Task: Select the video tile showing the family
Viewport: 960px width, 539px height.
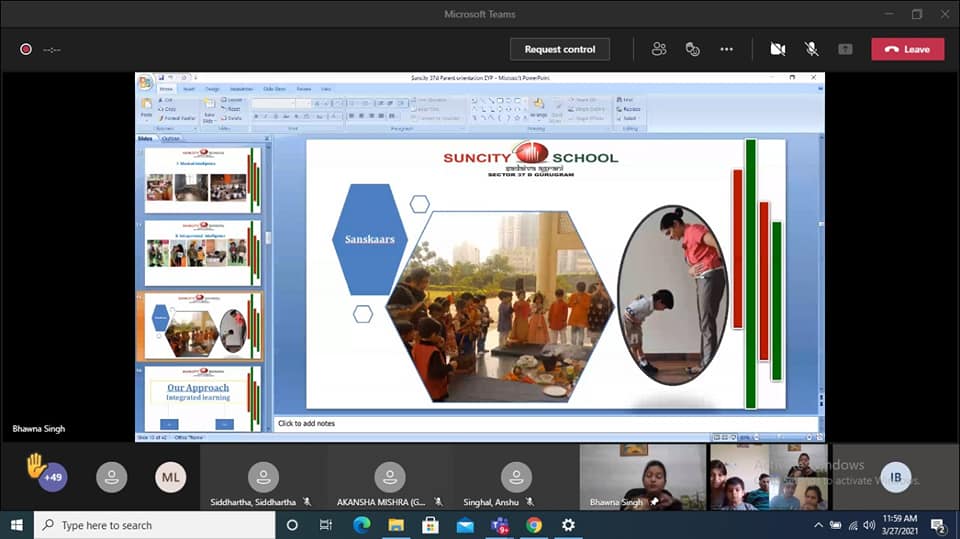Action: pyautogui.click(x=769, y=478)
